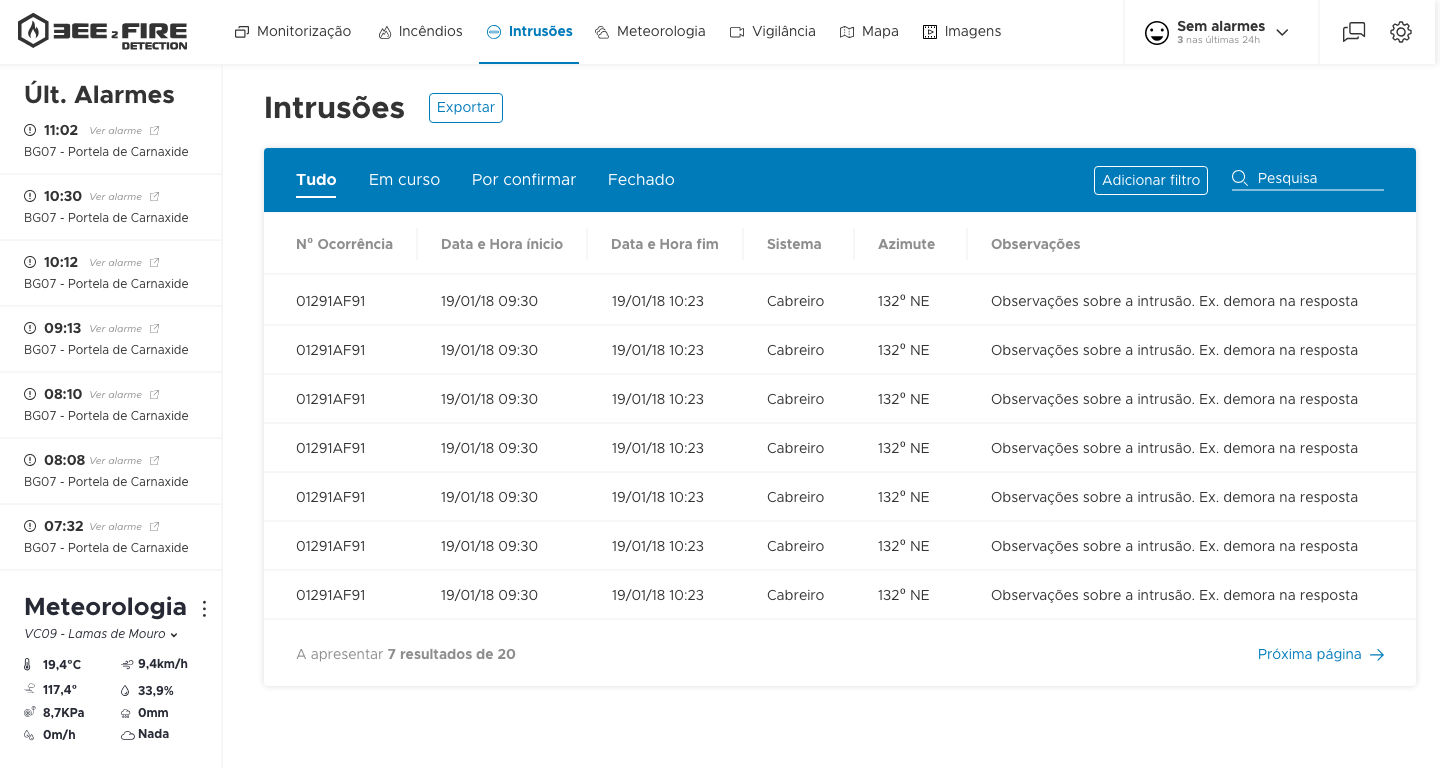Viewport: 1440px width, 768px height.
Task: Click the thermometer icon beside 19,4°C
Action: (29, 664)
